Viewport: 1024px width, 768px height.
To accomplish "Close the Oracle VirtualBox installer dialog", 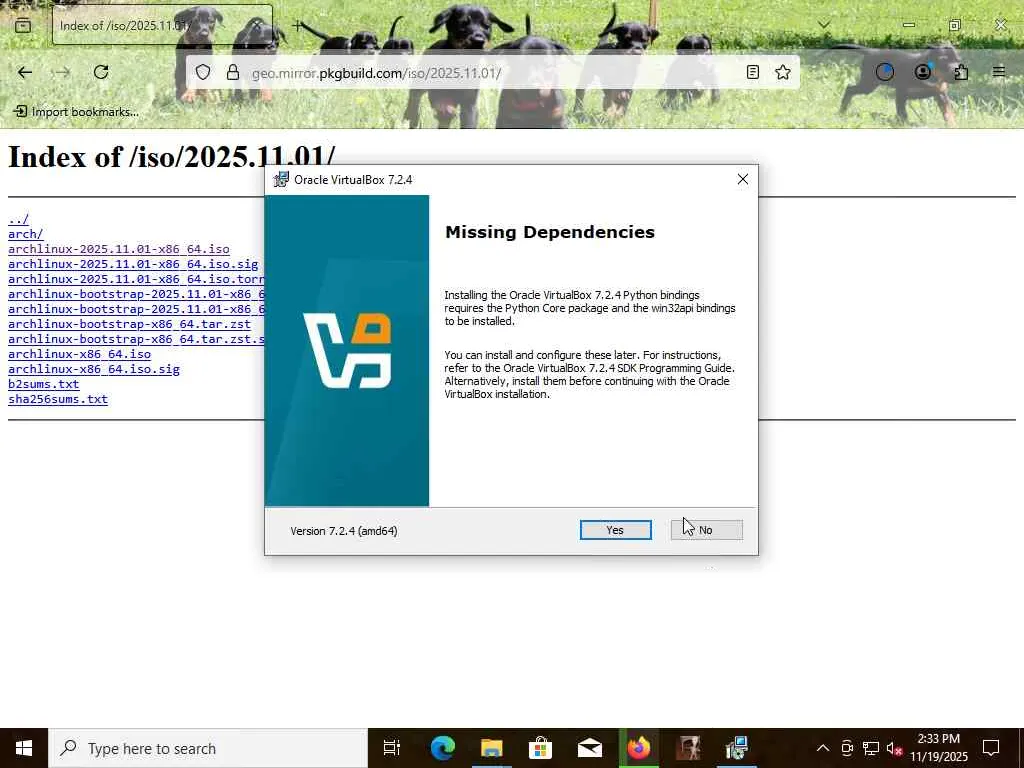I will point(743,180).
